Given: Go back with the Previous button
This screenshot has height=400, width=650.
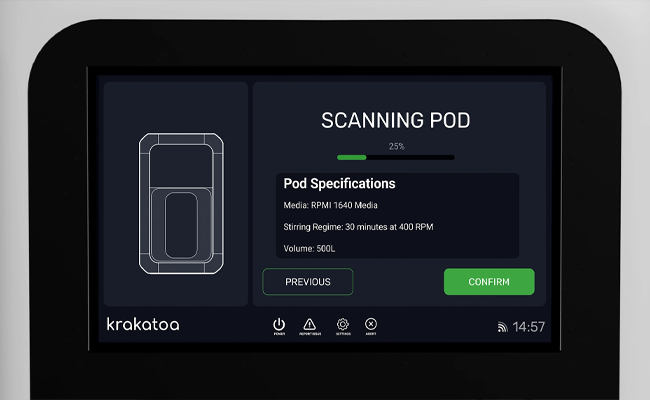Looking at the screenshot, I should point(307,282).
